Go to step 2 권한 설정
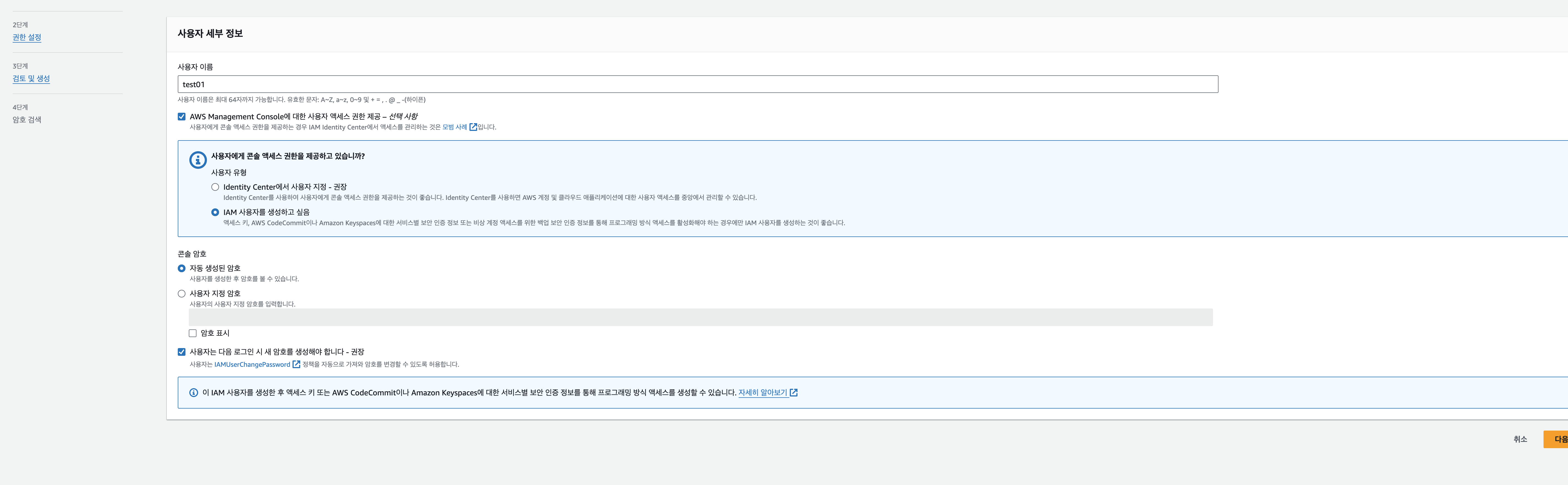 pyautogui.click(x=27, y=37)
